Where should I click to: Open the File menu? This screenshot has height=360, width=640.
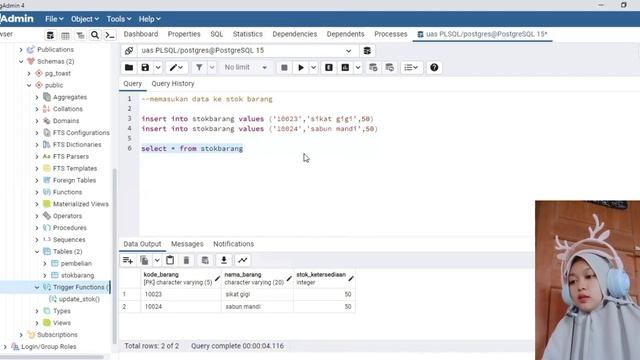pos(54,19)
